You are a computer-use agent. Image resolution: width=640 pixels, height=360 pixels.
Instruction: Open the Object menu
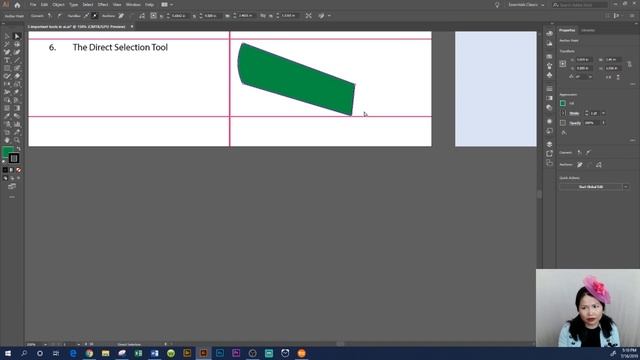[x=58, y=5]
